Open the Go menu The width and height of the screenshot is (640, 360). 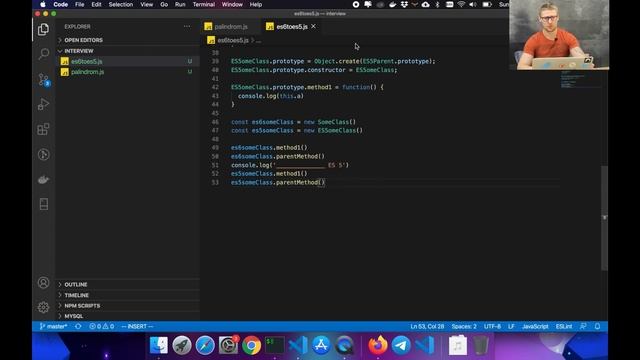tap(164, 4)
